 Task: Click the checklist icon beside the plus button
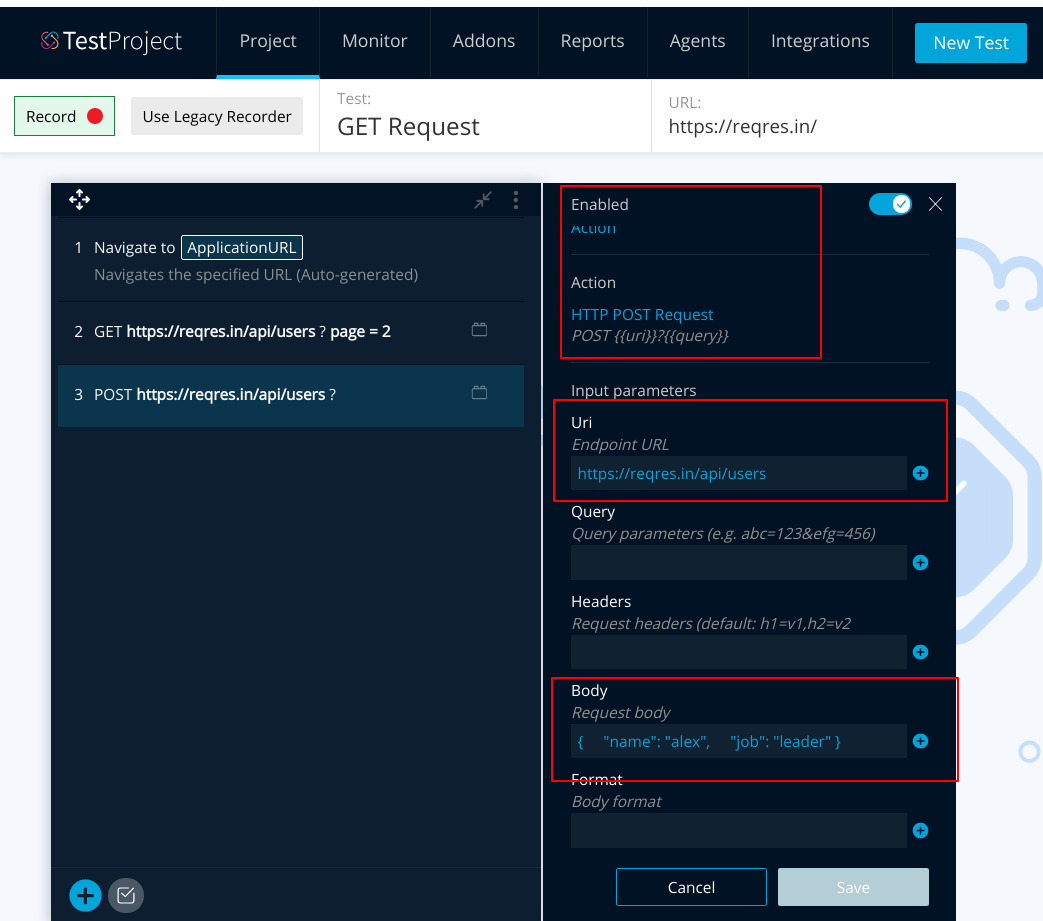126,895
